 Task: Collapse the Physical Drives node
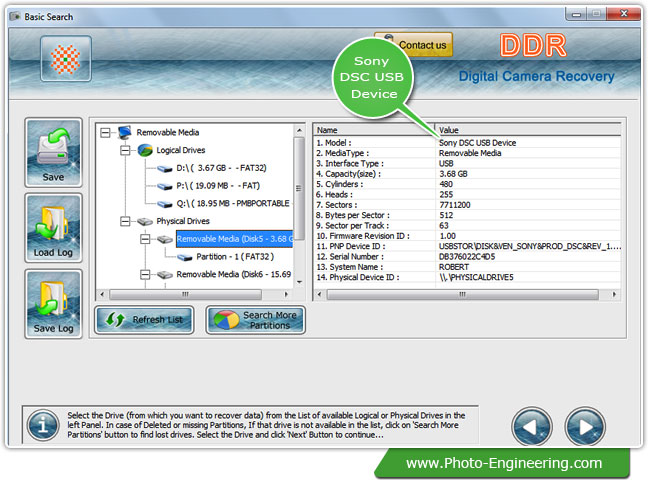pyautogui.click(x=125, y=222)
